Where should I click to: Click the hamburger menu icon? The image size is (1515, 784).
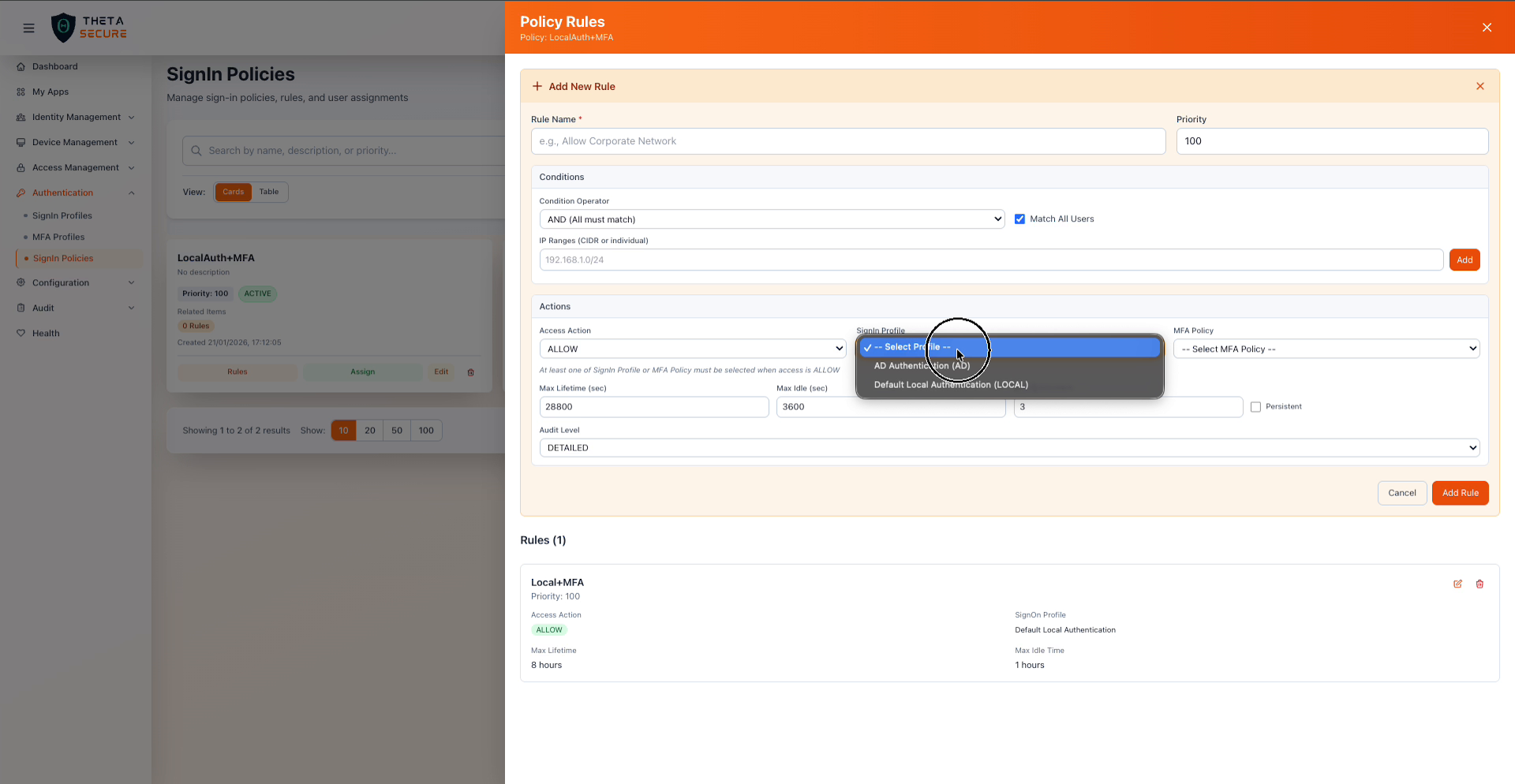click(29, 28)
